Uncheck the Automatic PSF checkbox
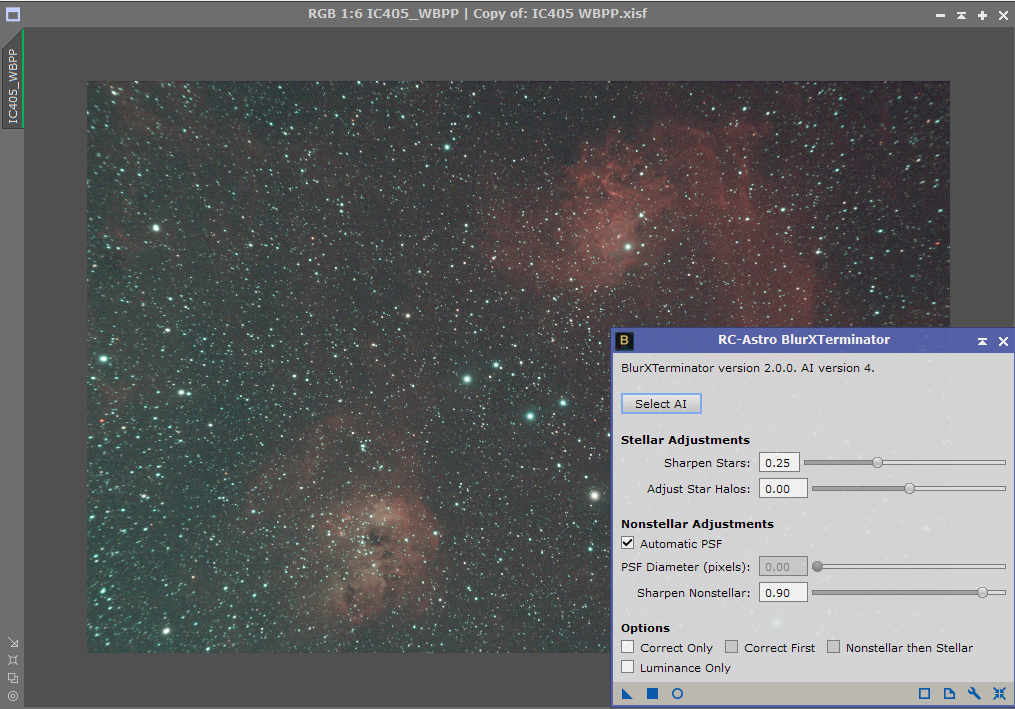This screenshot has height=709, width=1015. point(628,543)
